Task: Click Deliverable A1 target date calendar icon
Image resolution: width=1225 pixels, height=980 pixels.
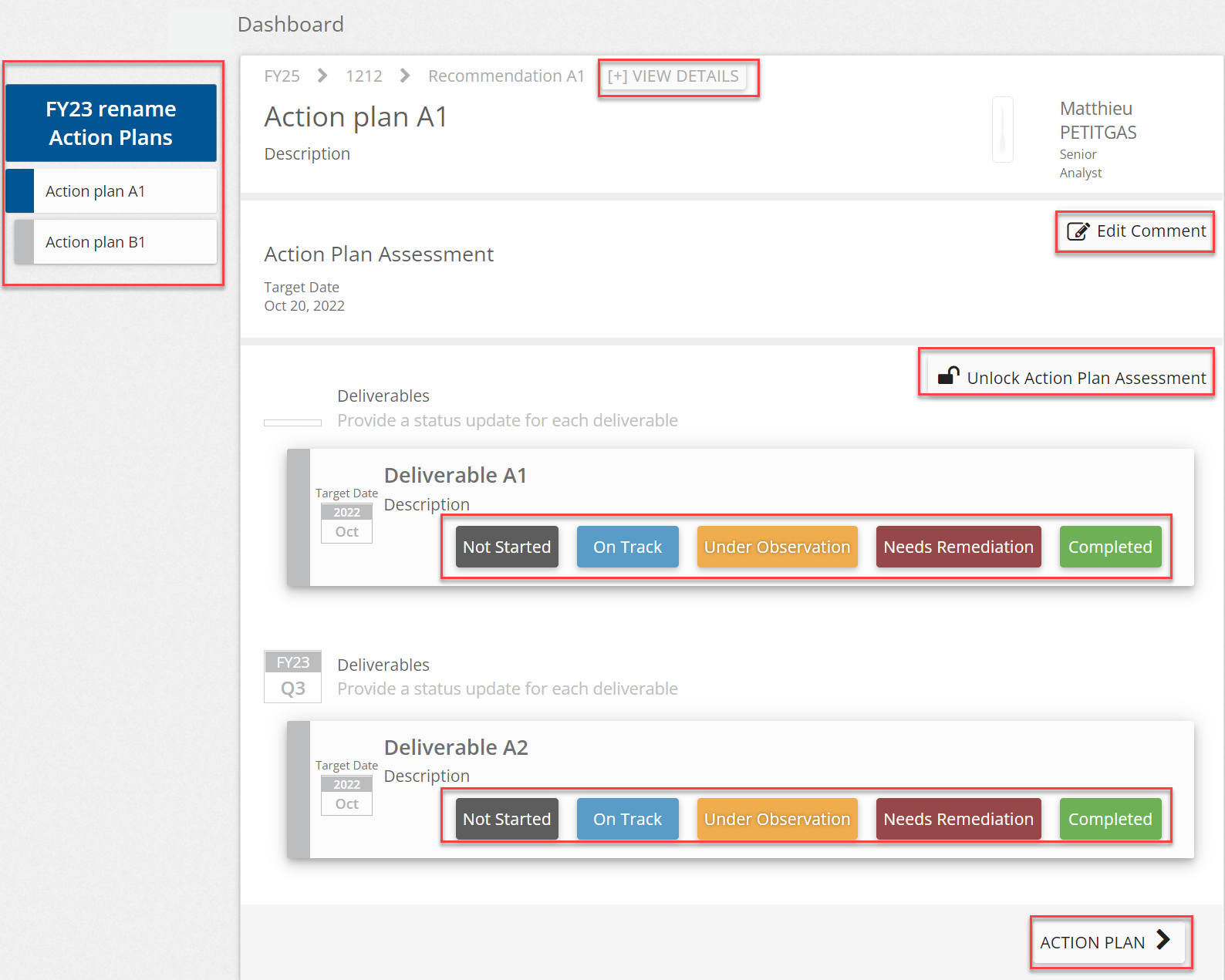Action: click(x=346, y=524)
